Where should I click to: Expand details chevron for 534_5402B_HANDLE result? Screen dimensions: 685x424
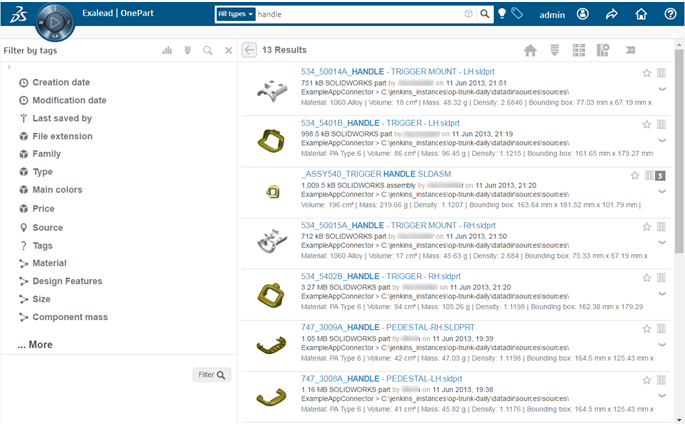click(662, 293)
